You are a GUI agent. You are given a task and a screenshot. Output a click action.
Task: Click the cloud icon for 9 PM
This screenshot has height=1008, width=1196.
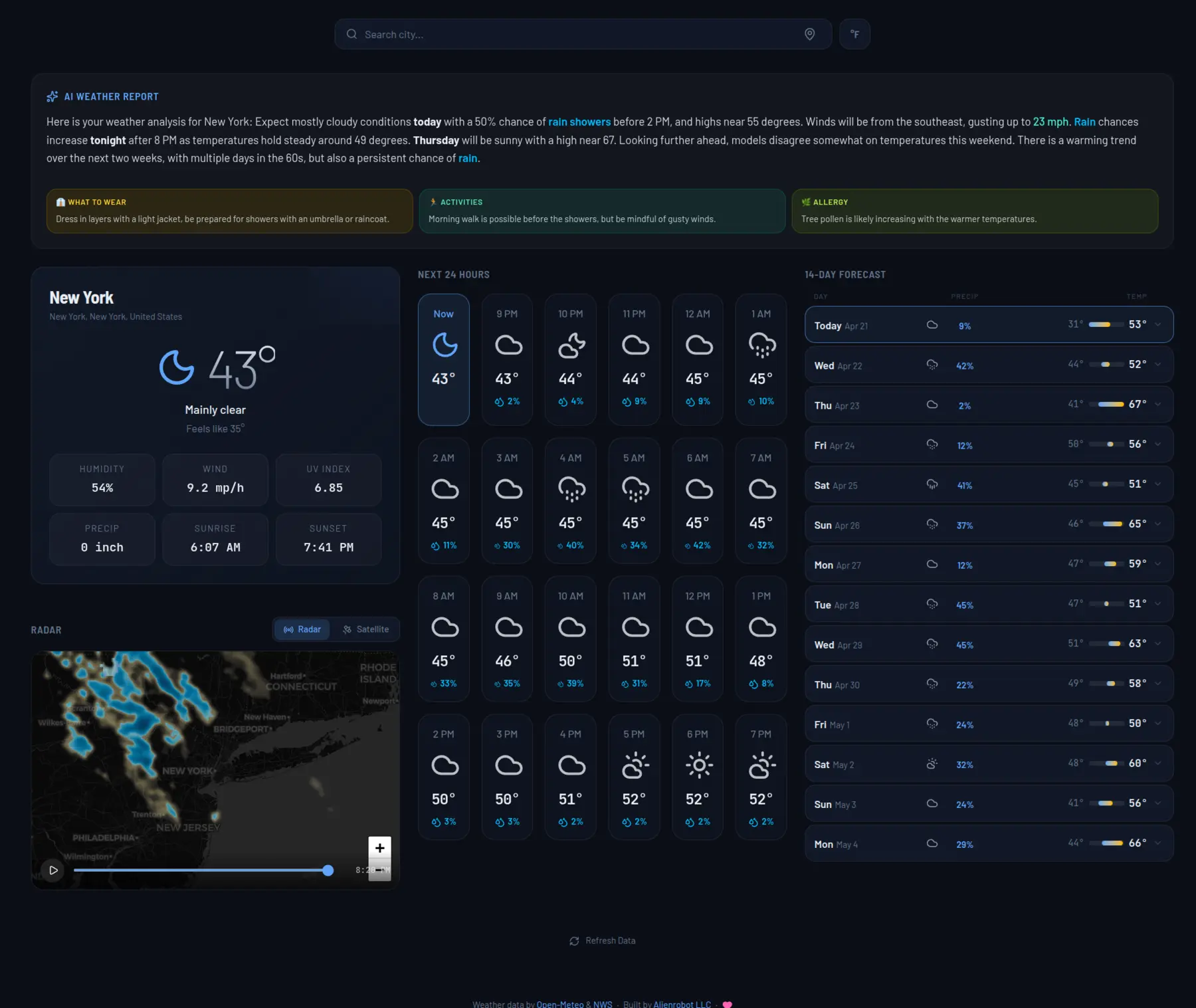point(508,345)
